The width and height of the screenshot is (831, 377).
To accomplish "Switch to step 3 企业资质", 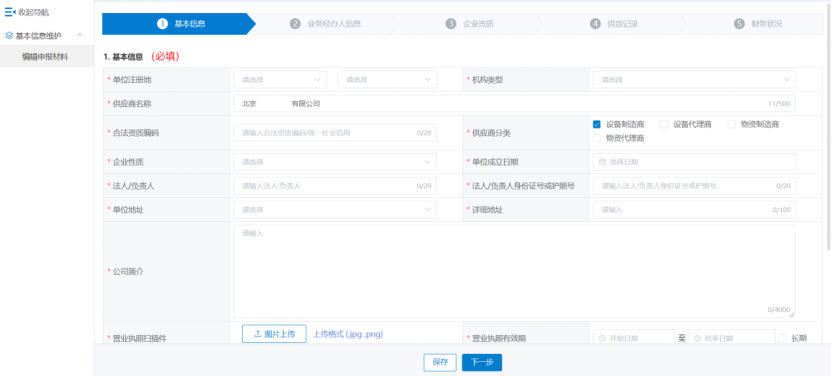I will pyautogui.click(x=470, y=24).
